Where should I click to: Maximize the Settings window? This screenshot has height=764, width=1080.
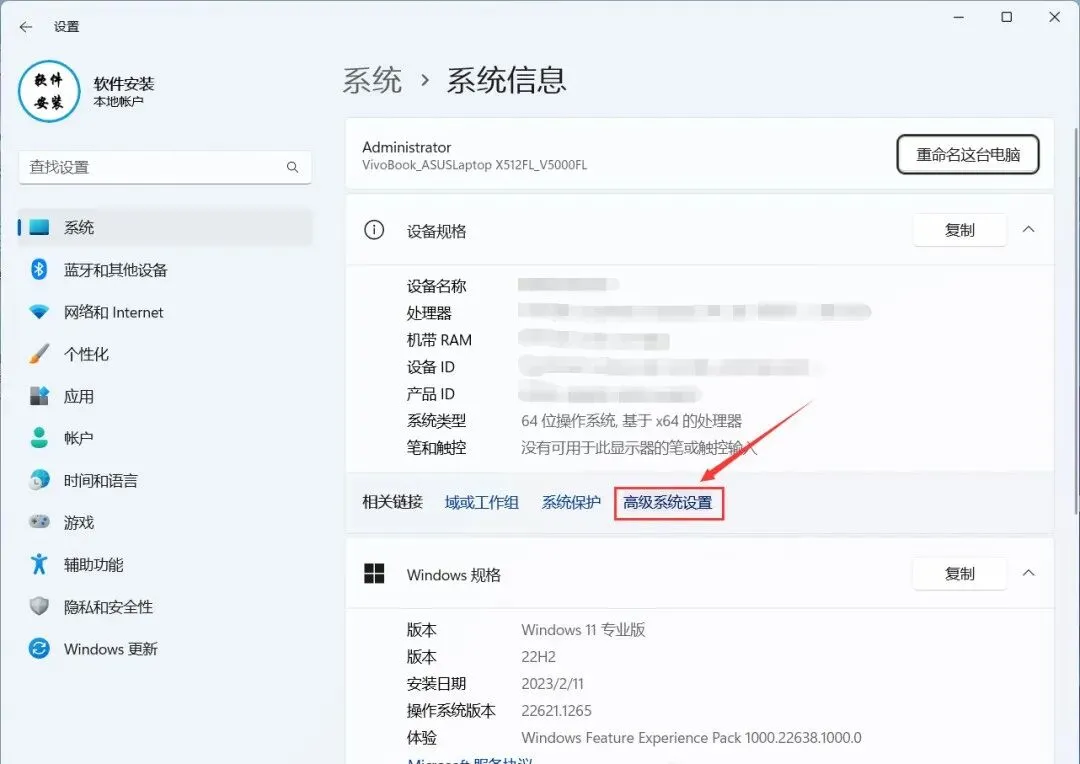tap(1006, 17)
